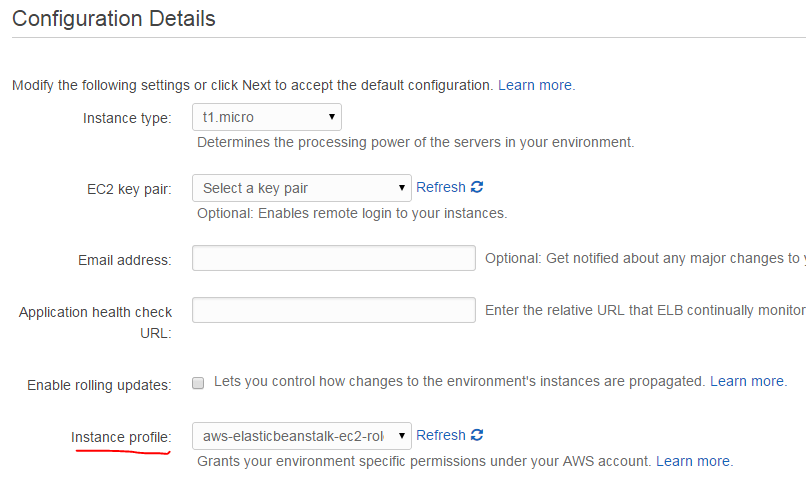Click the Refresh text link for EC2 key pair
The image size is (806, 484).
tap(440, 187)
